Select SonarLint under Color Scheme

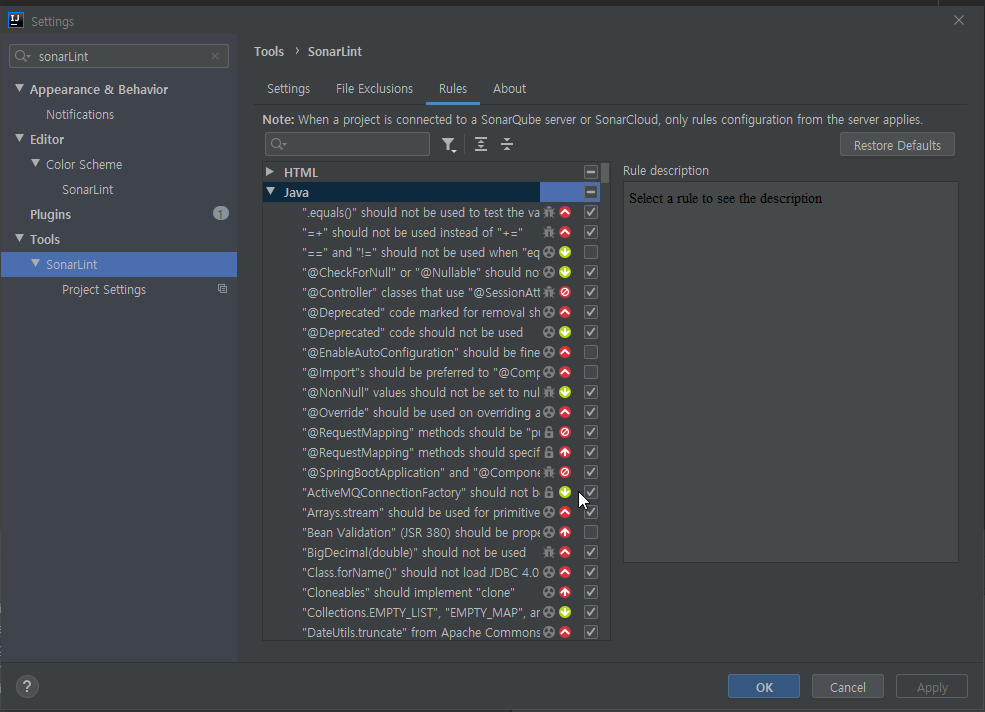(87, 189)
